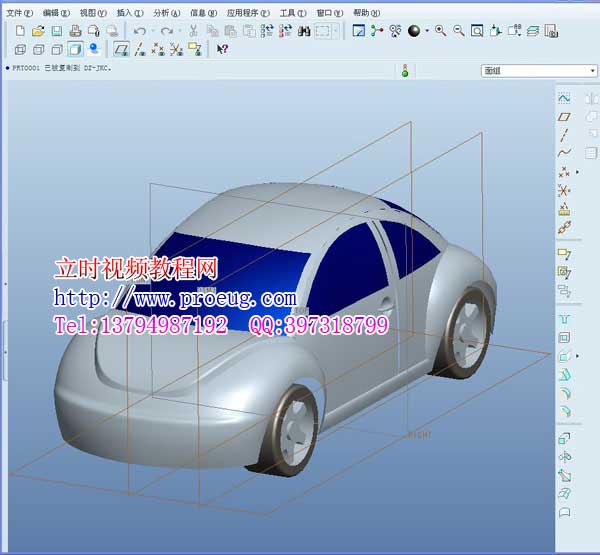Viewport: 600px width, 555px height.
Task: Click the Zoom In magnifier
Action: point(440,31)
